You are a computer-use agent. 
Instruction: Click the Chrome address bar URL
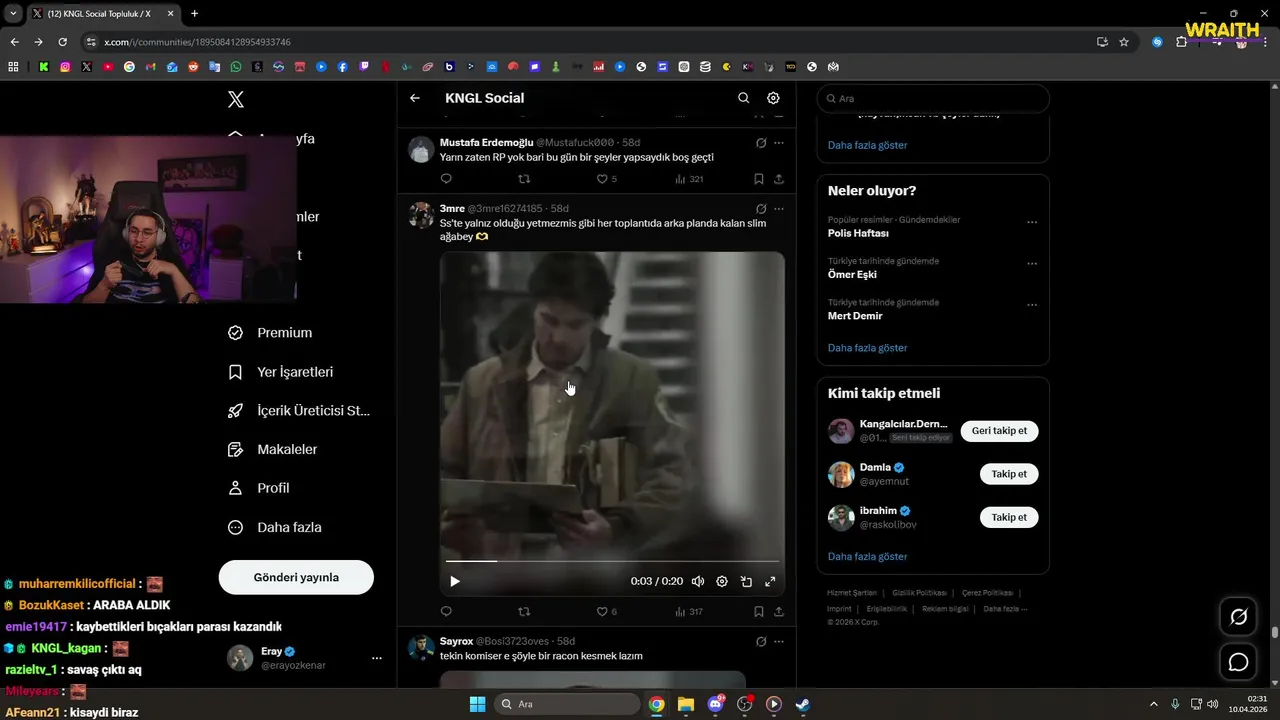197,42
